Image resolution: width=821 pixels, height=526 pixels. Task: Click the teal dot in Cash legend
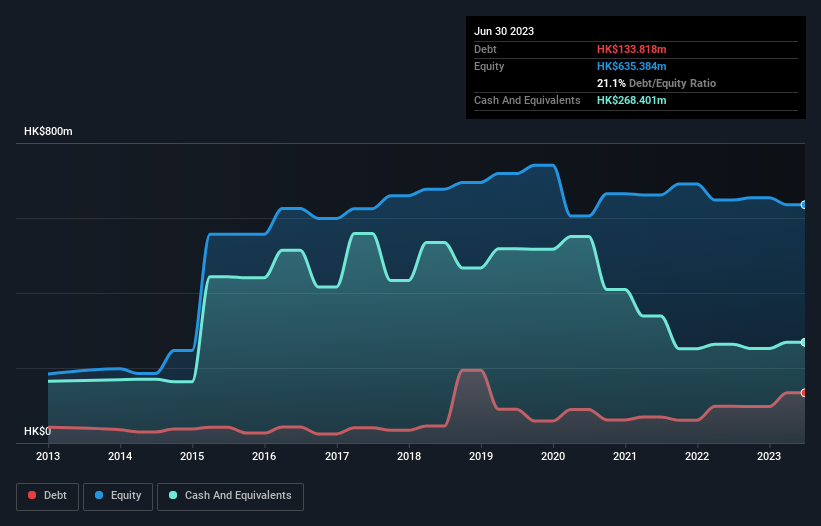pyautogui.click(x=173, y=495)
